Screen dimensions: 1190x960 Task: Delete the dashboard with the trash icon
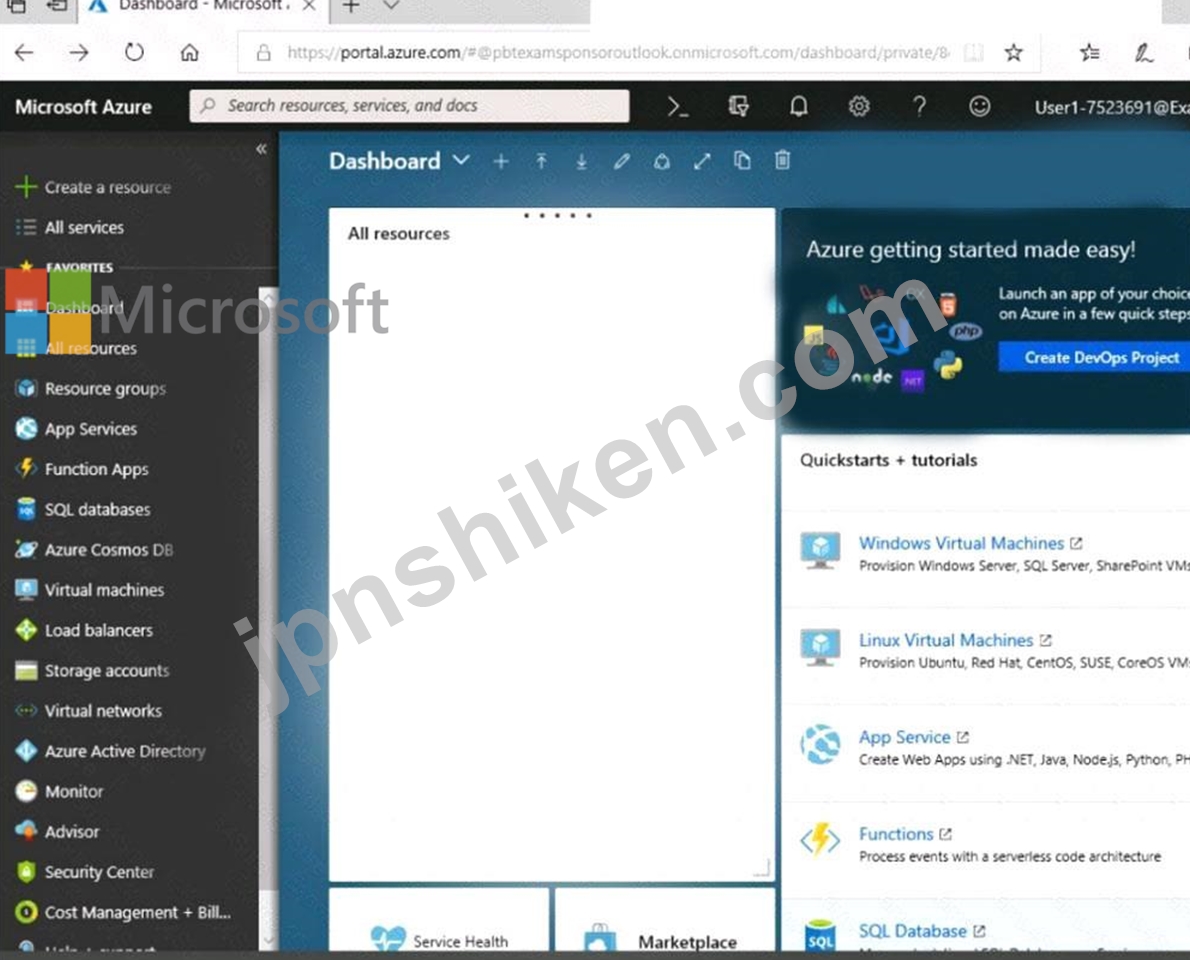coord(782,160)
